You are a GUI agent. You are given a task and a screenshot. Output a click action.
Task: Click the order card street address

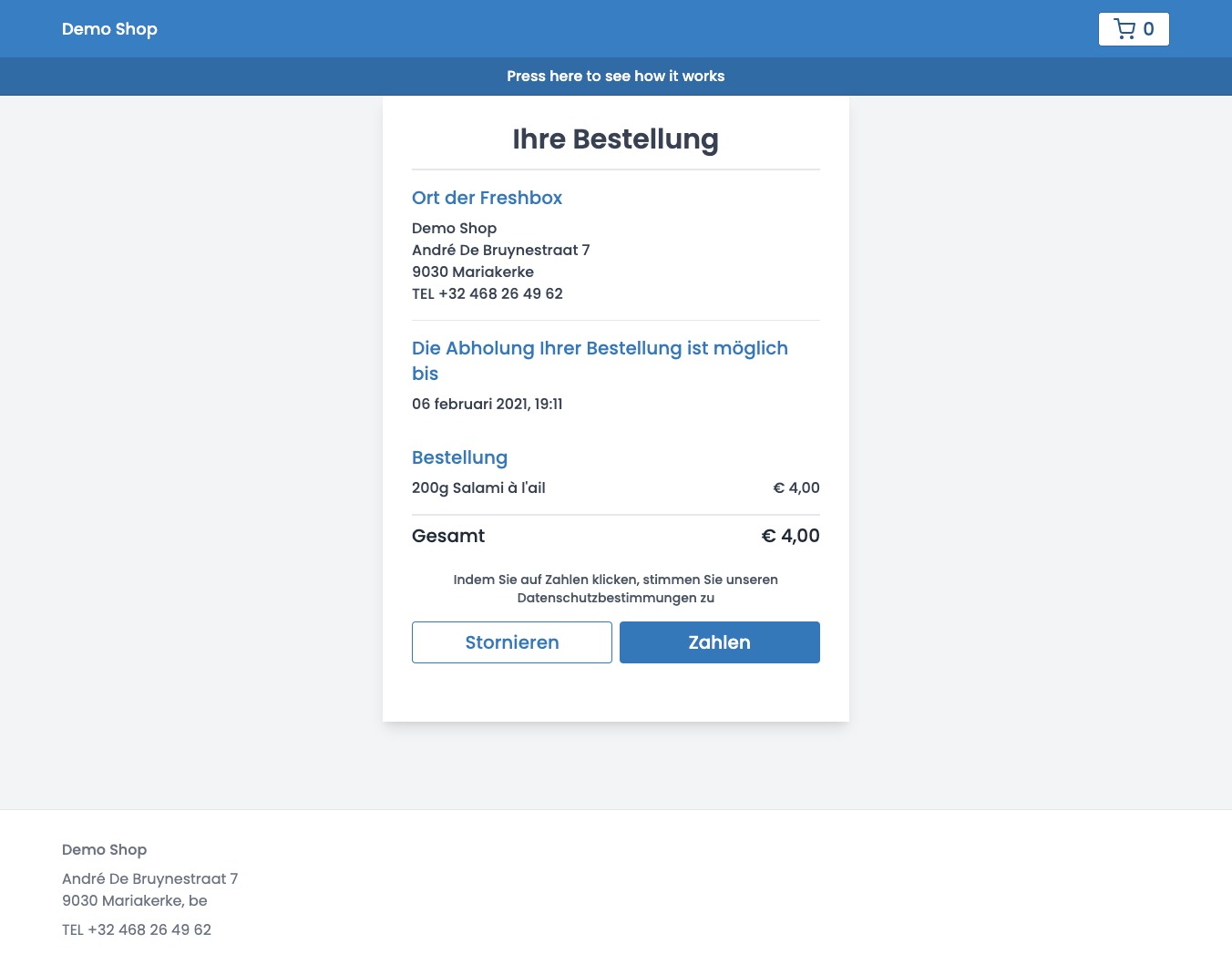coord(500,250)
